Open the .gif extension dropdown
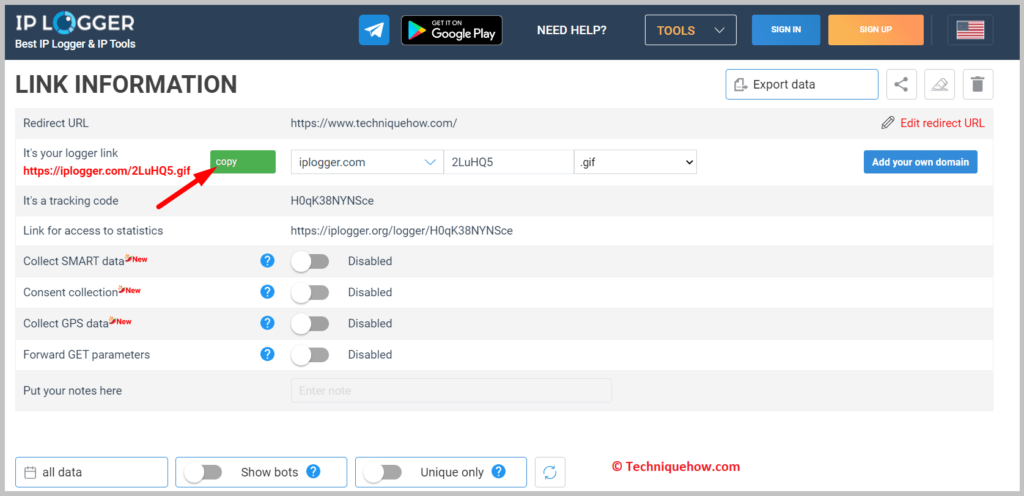The height and width of the screenshot is (496, 1024). [x=635, y=162]
